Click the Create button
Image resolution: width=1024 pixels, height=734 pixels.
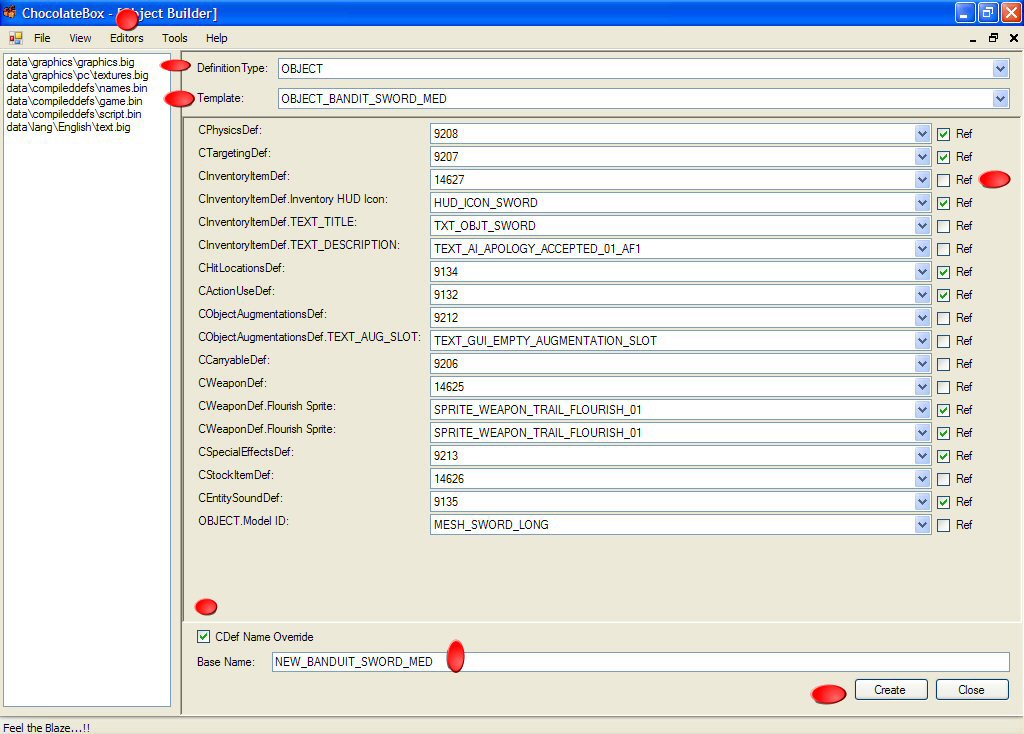coord(889,690)
